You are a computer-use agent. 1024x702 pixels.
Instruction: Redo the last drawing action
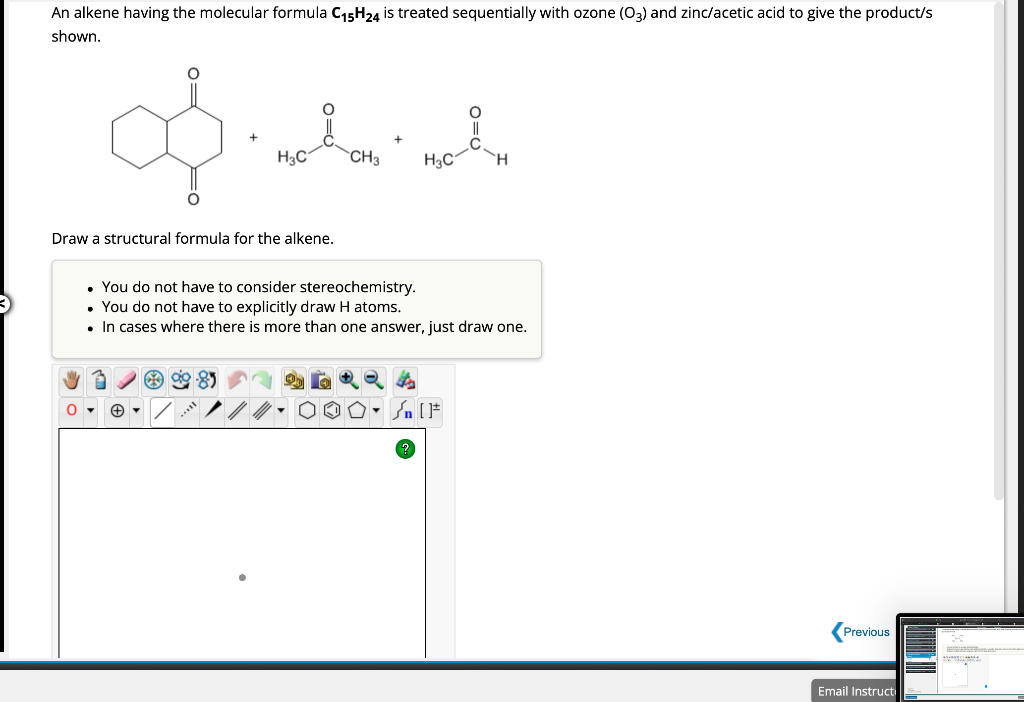tap(261, 380)
